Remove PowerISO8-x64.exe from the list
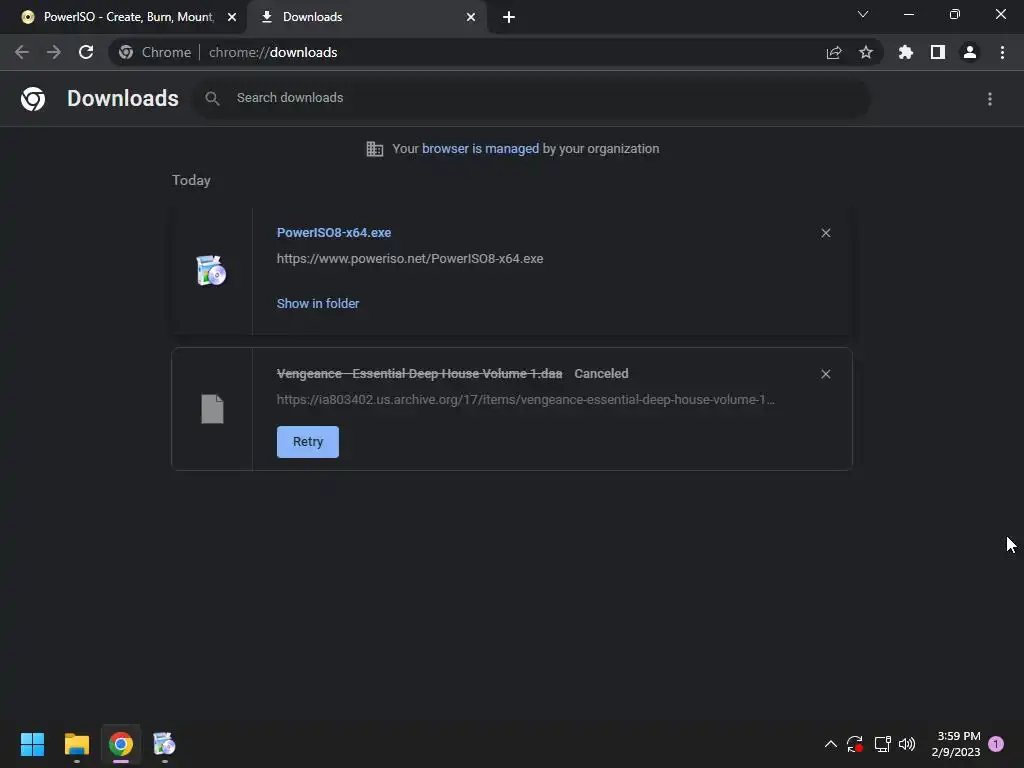 coord(826,233)
